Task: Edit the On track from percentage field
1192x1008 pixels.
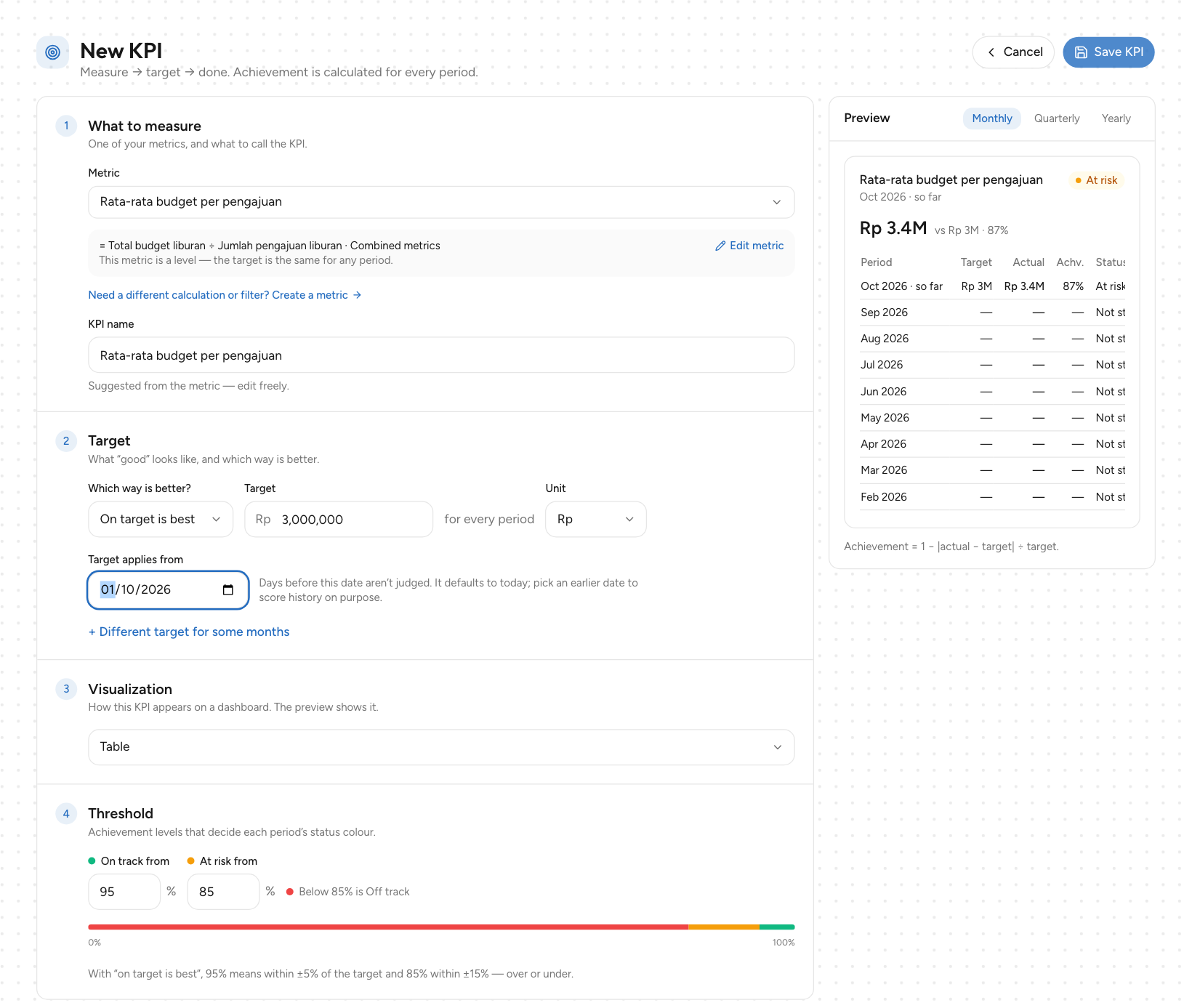Action: pos(124,892)
